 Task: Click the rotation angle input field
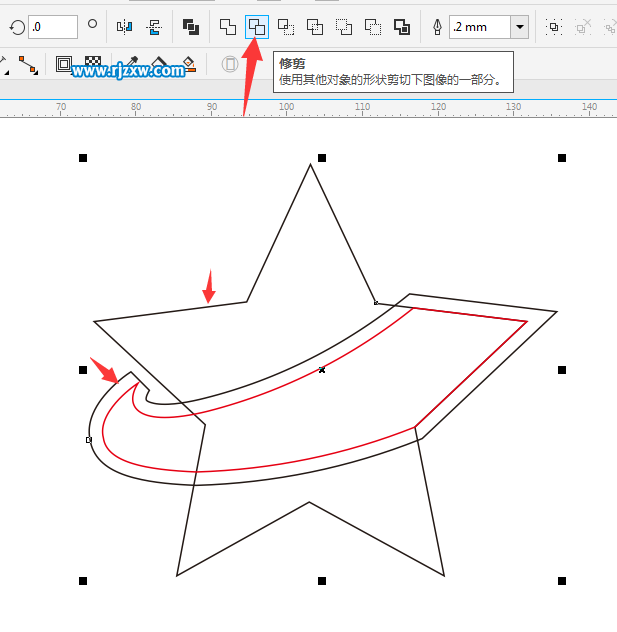[52, 27]
